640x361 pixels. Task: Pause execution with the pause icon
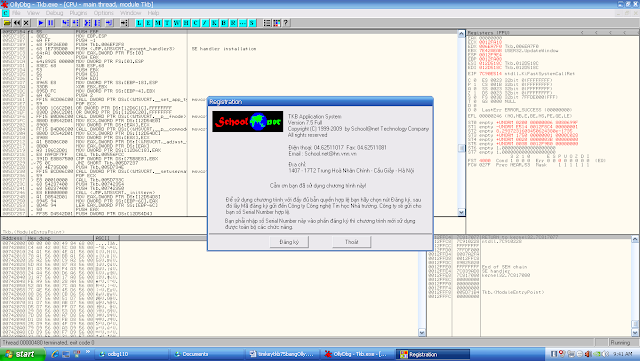(x=51, y=23)
